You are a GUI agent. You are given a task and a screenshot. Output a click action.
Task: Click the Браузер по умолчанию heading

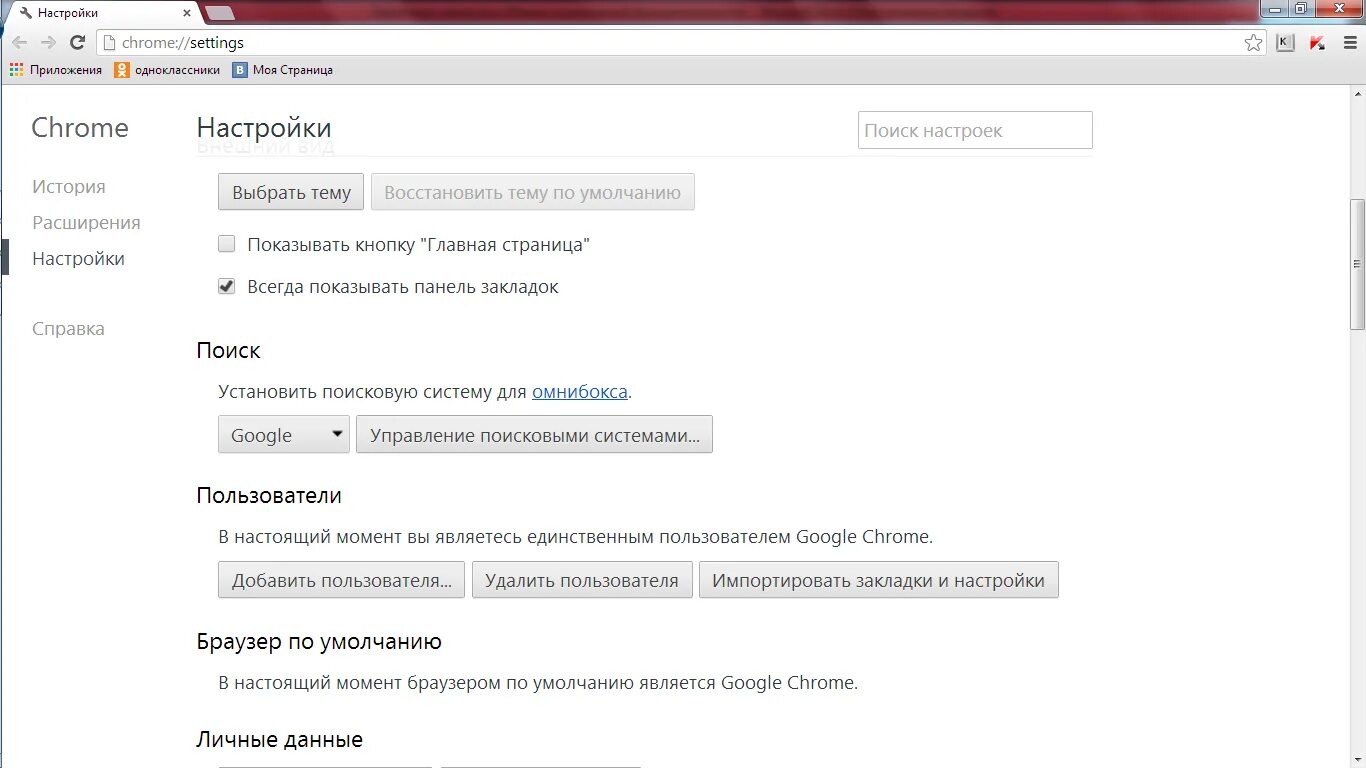pos(319,642)
